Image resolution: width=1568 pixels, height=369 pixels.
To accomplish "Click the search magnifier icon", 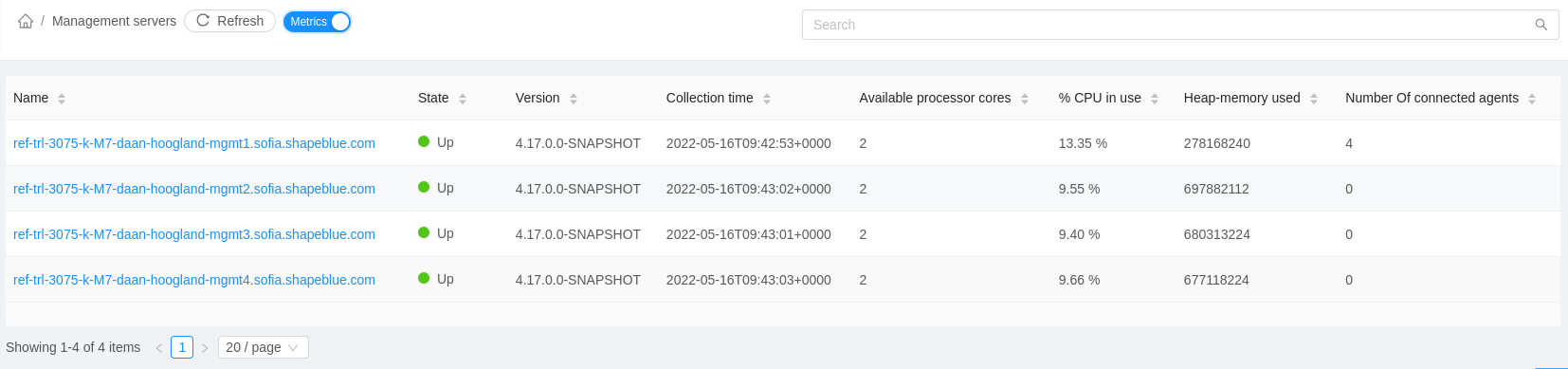I will point(1541,25).
